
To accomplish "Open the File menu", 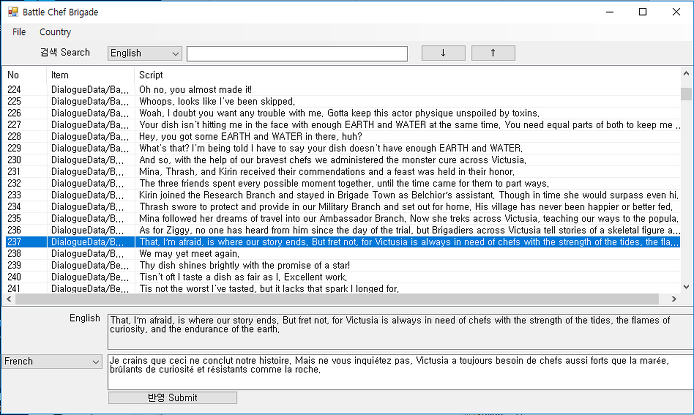I will point(19,32).
